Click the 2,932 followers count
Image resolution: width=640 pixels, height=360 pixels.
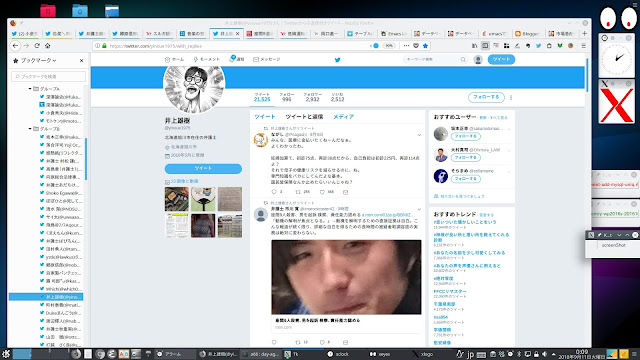click(x=312, y=98)
